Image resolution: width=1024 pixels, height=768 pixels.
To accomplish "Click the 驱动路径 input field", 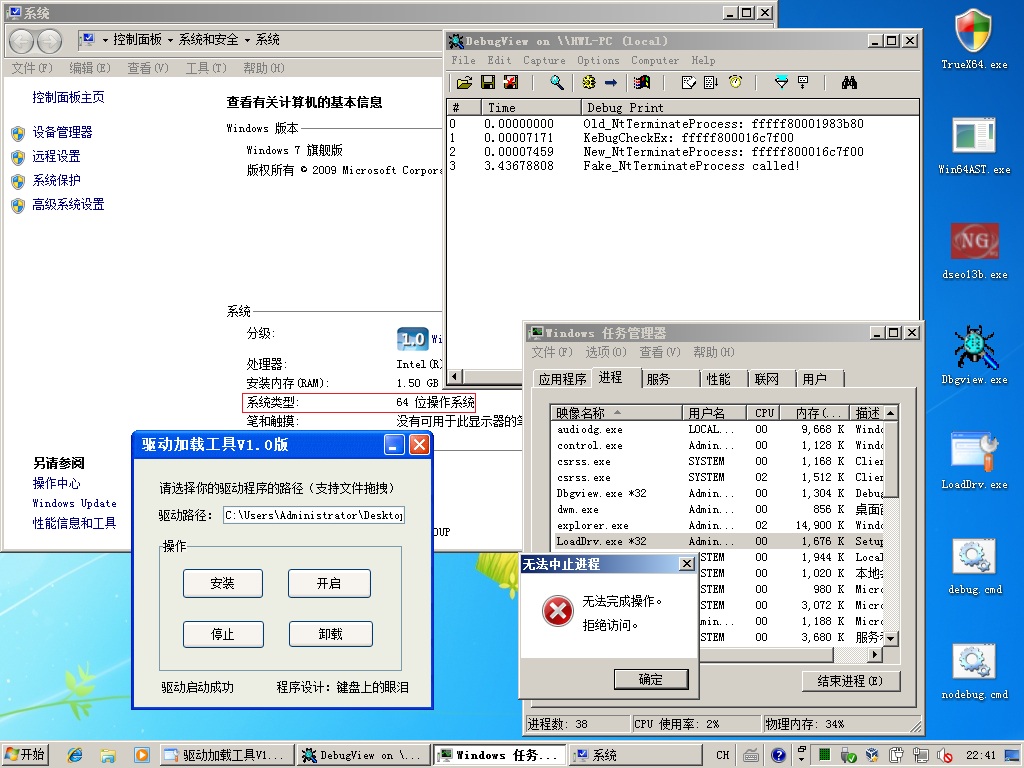I will click(313, 515).
